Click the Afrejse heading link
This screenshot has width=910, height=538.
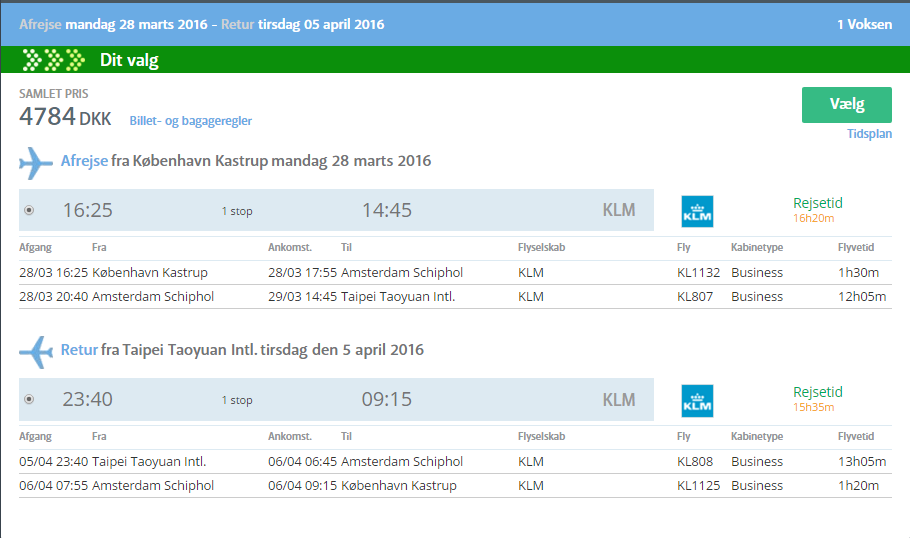click(84, 161)
